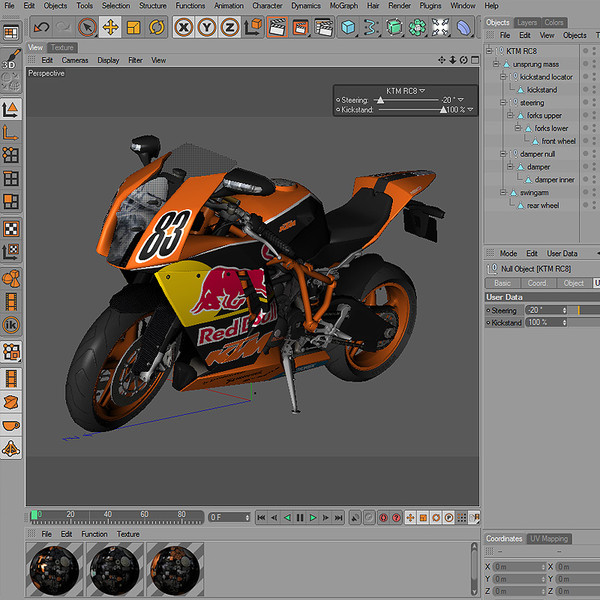Toggle visibility dot for kickstand
The image size is (600, 600).
[585, 89]
